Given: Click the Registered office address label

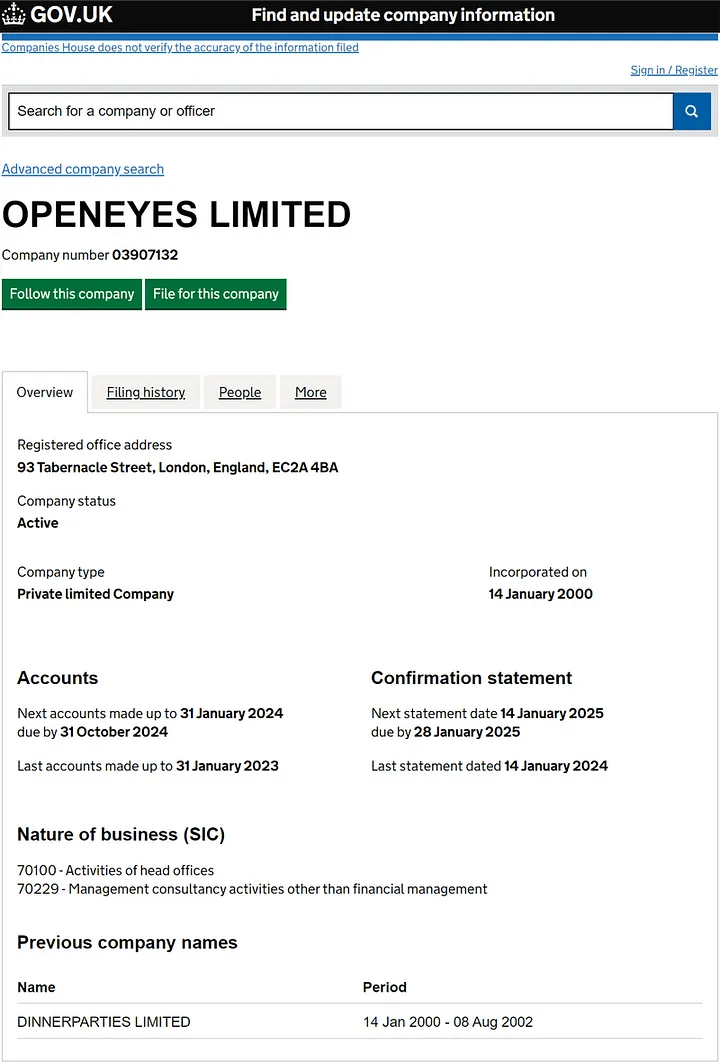Looking at the screenshot, I should tap(94, 445).
